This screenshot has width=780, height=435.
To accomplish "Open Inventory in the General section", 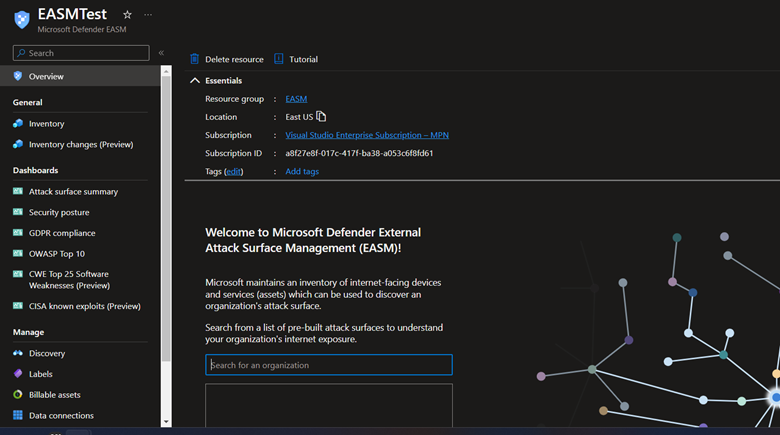I will [46, 123].
